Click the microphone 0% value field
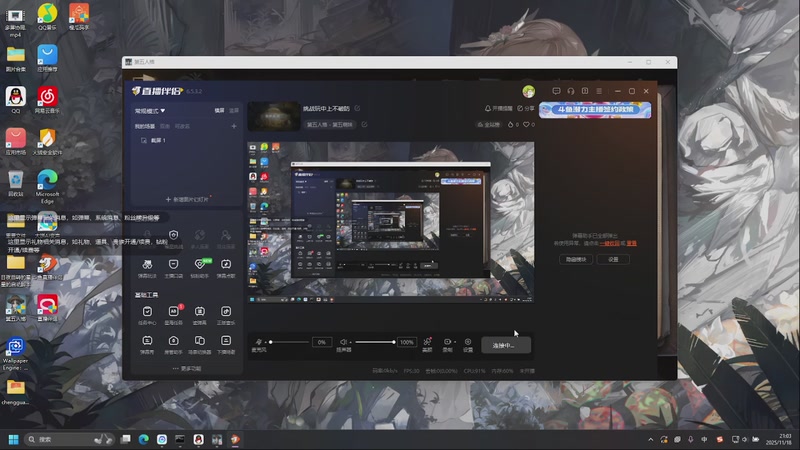This screenshot has height=450, width=800. (x=322, y=342)
